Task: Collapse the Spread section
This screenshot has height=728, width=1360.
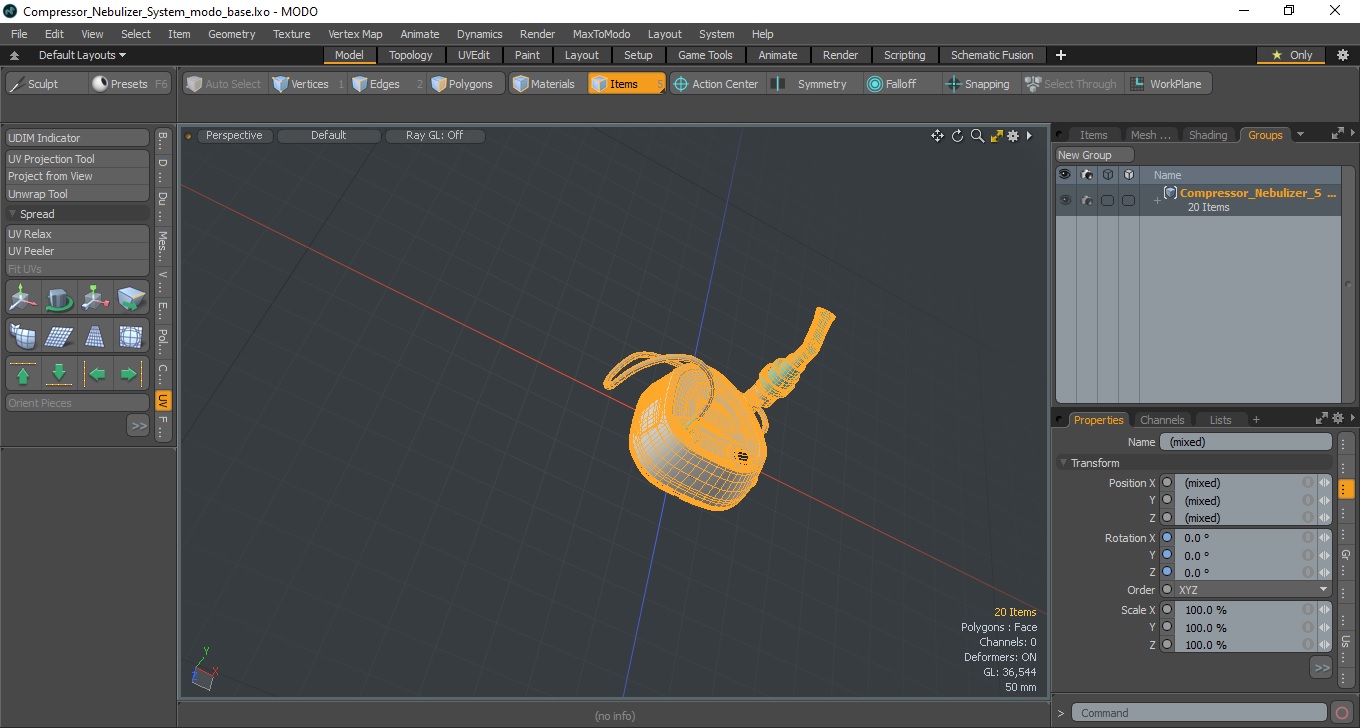Action: pos(13,214)
